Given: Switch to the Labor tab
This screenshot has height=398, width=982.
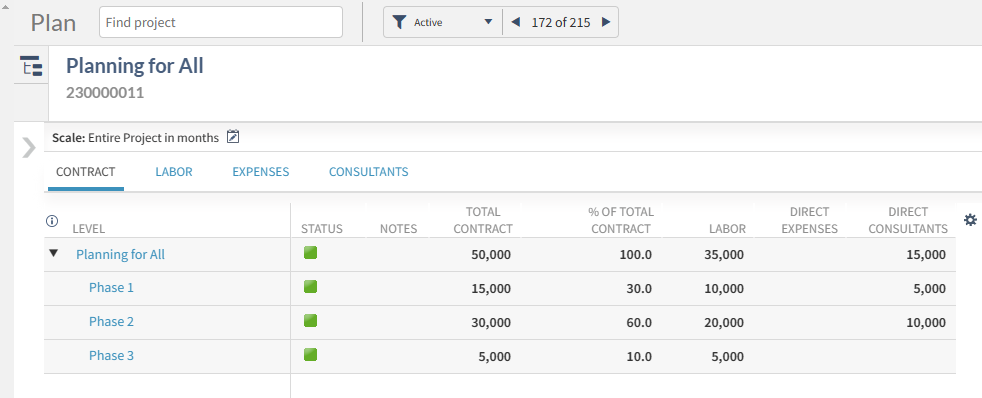Looking at the screenshot, I should [173, 171].
